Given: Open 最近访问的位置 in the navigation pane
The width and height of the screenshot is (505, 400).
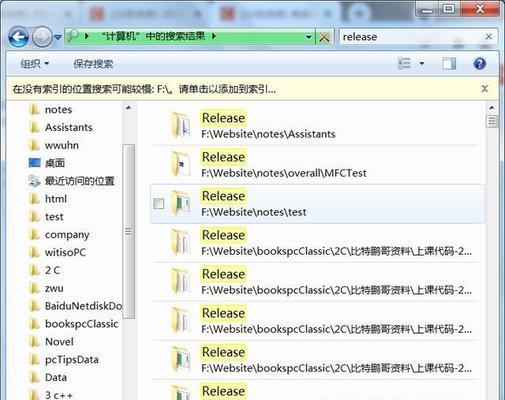Looking at the screenshot, I should pos(79,181).
